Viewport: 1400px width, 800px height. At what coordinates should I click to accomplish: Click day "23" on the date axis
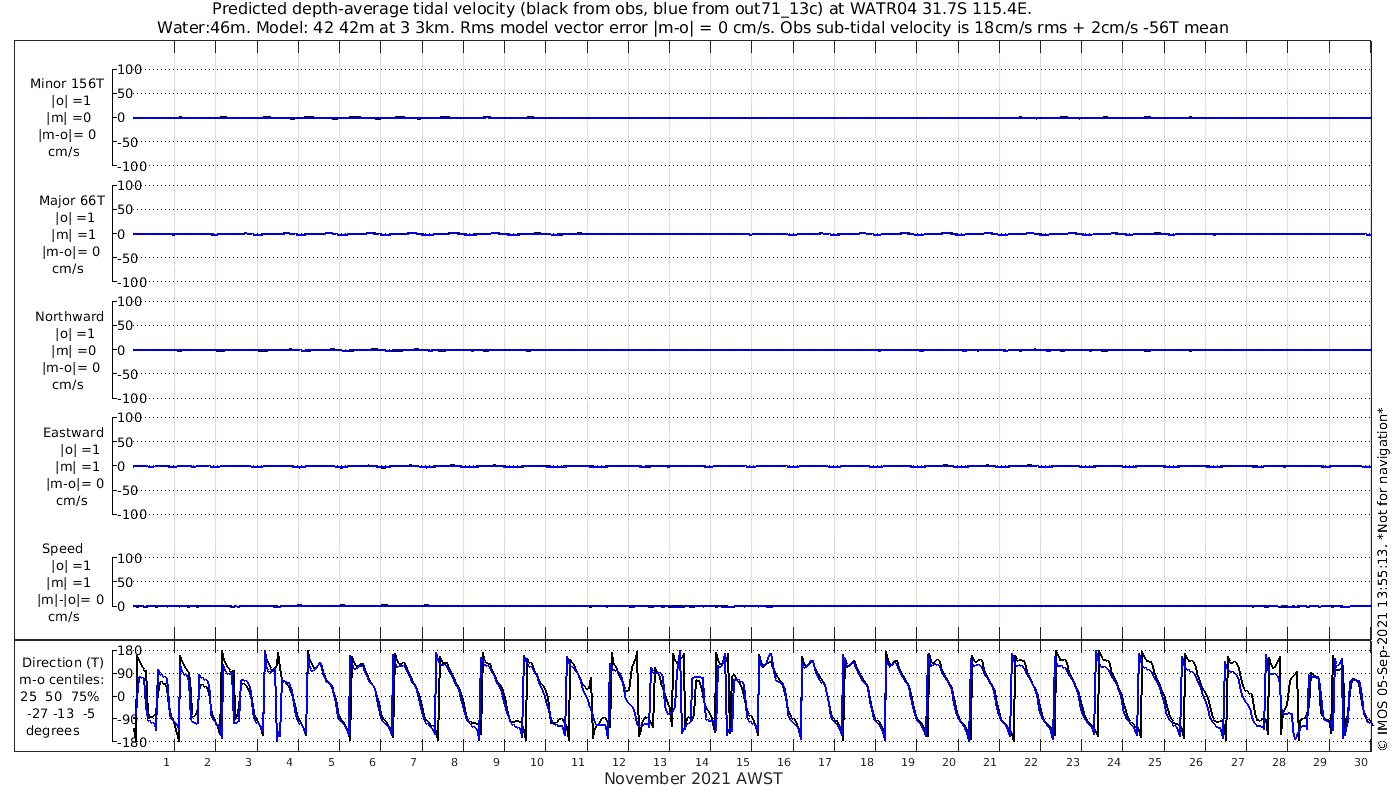1073,762
